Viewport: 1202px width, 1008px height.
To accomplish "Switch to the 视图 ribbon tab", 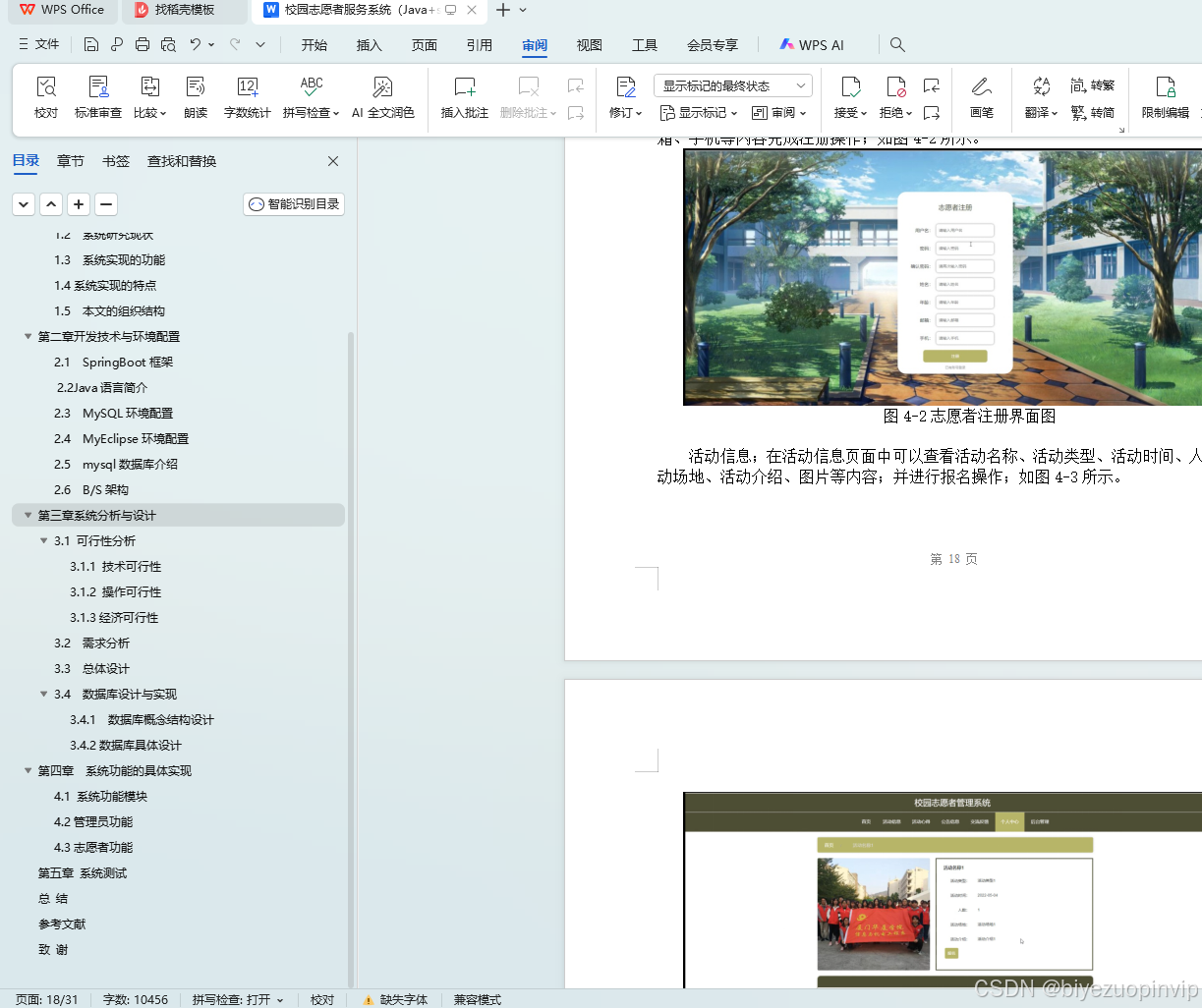I will coord(590,45).
